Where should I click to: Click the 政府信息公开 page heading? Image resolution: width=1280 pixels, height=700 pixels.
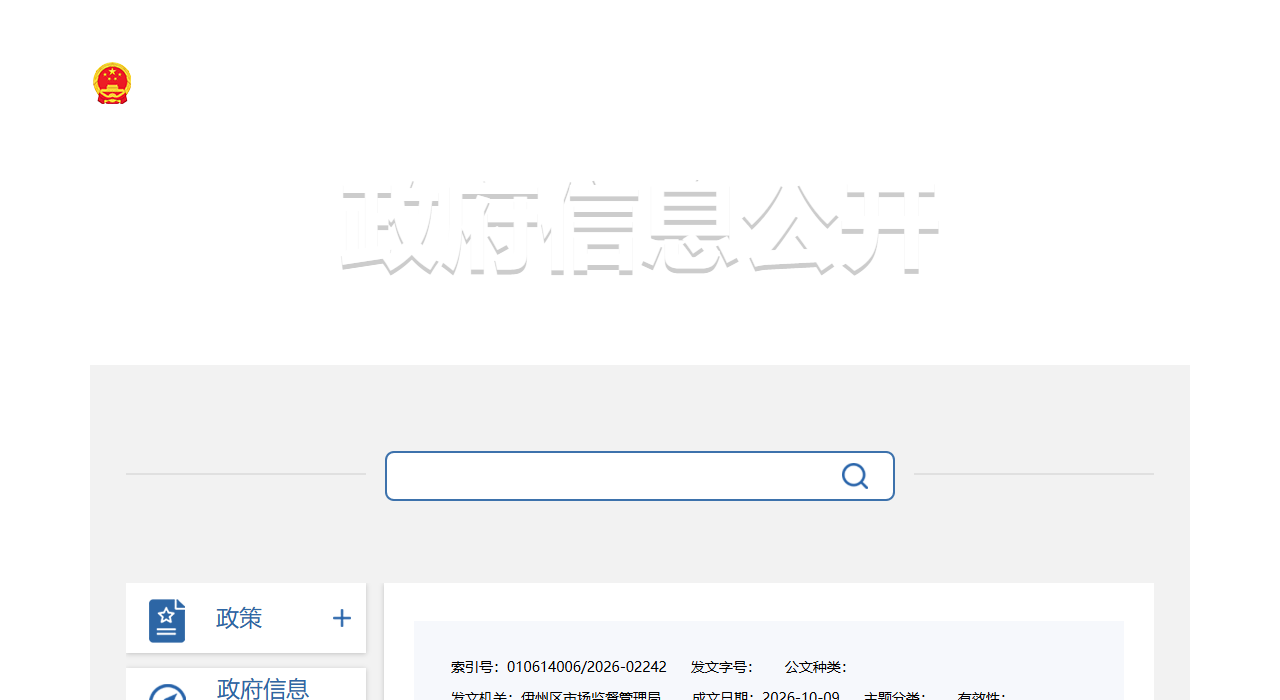(x=640, y=229)
